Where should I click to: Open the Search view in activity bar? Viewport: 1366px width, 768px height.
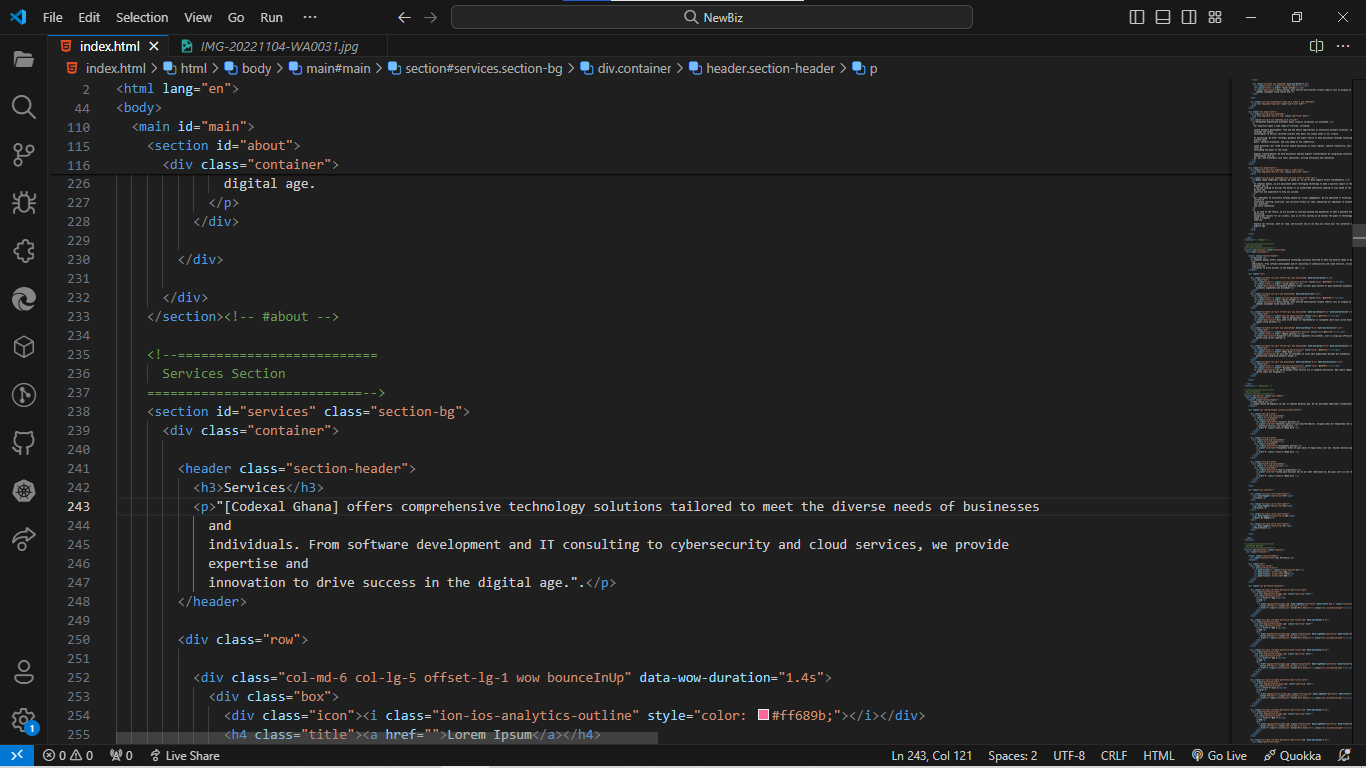tap(24, 107)
